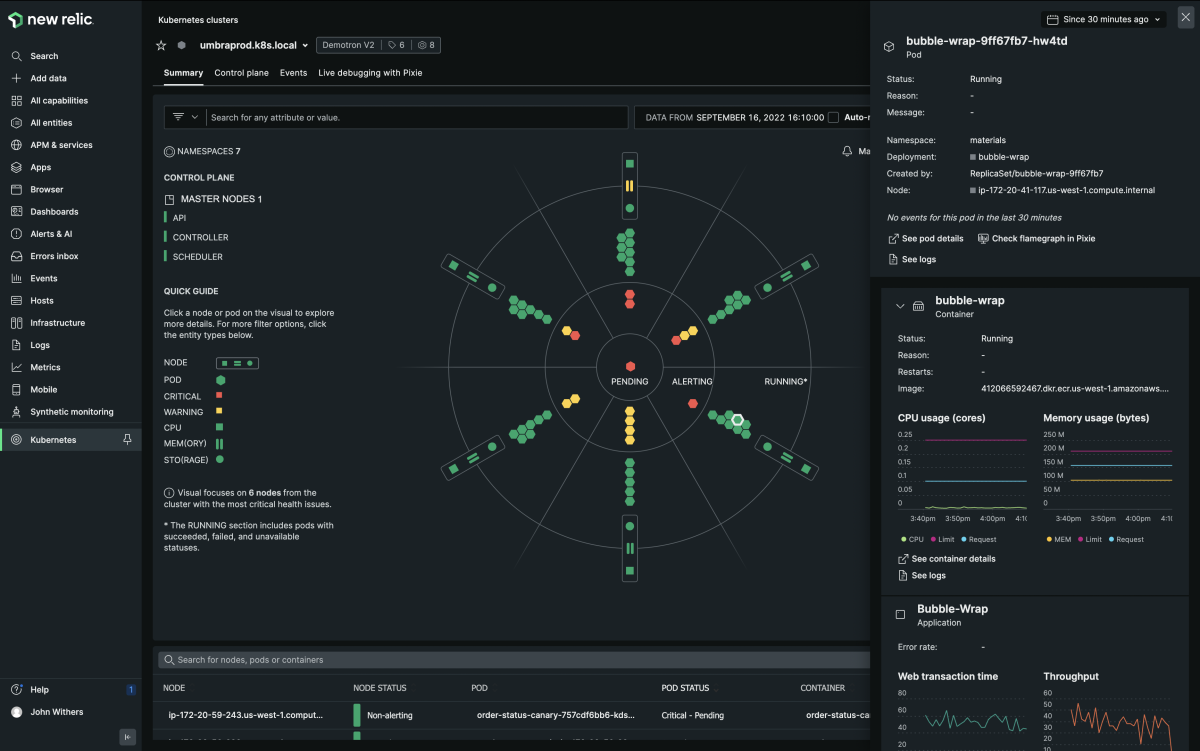Toggle the Bubble-Wrap application checkbox
Screen dimensions: 1200x751
click(x=900, y=614)
